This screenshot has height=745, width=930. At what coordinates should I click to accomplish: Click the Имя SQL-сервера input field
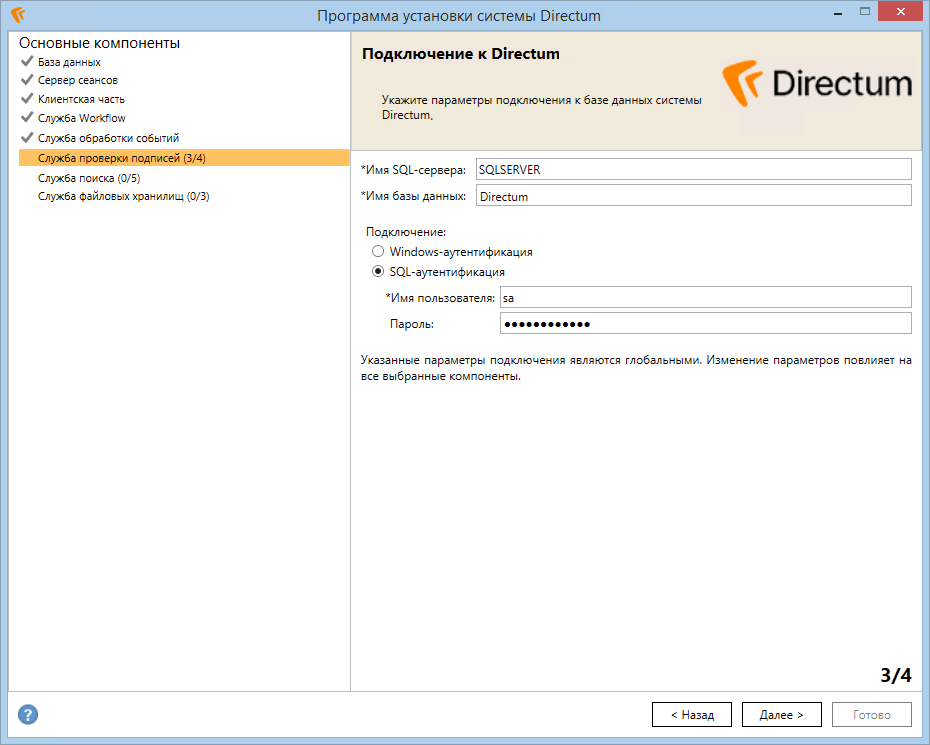tap(693, 170)
